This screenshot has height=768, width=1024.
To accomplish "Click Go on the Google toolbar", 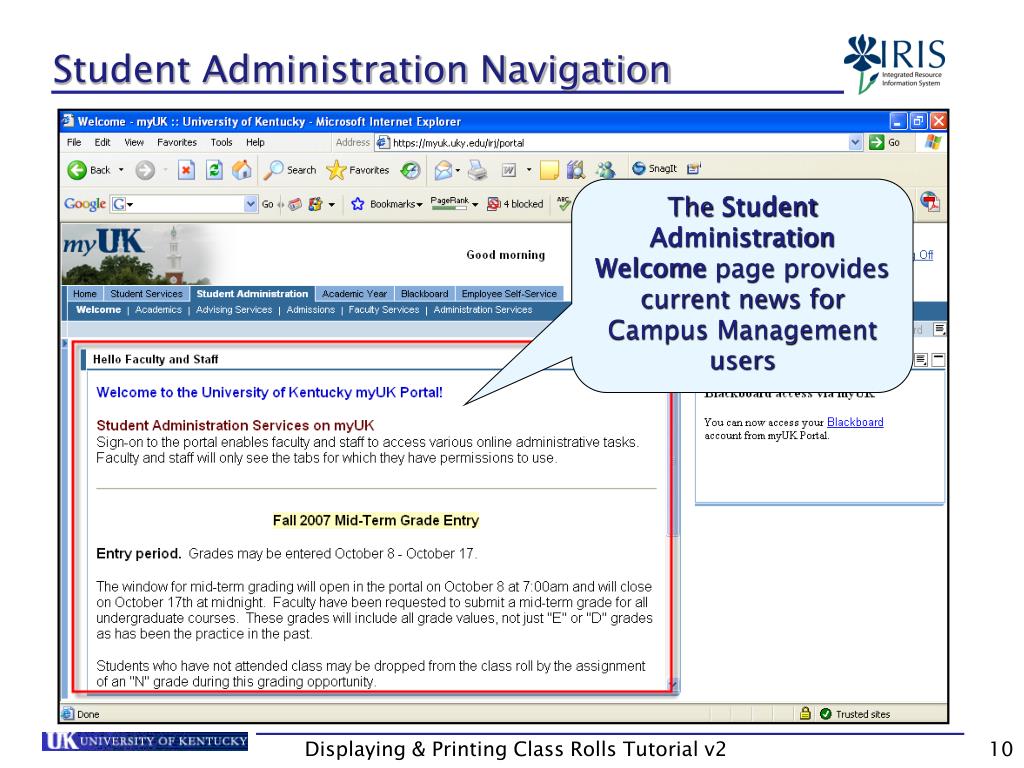I will (x=268, y=204).
